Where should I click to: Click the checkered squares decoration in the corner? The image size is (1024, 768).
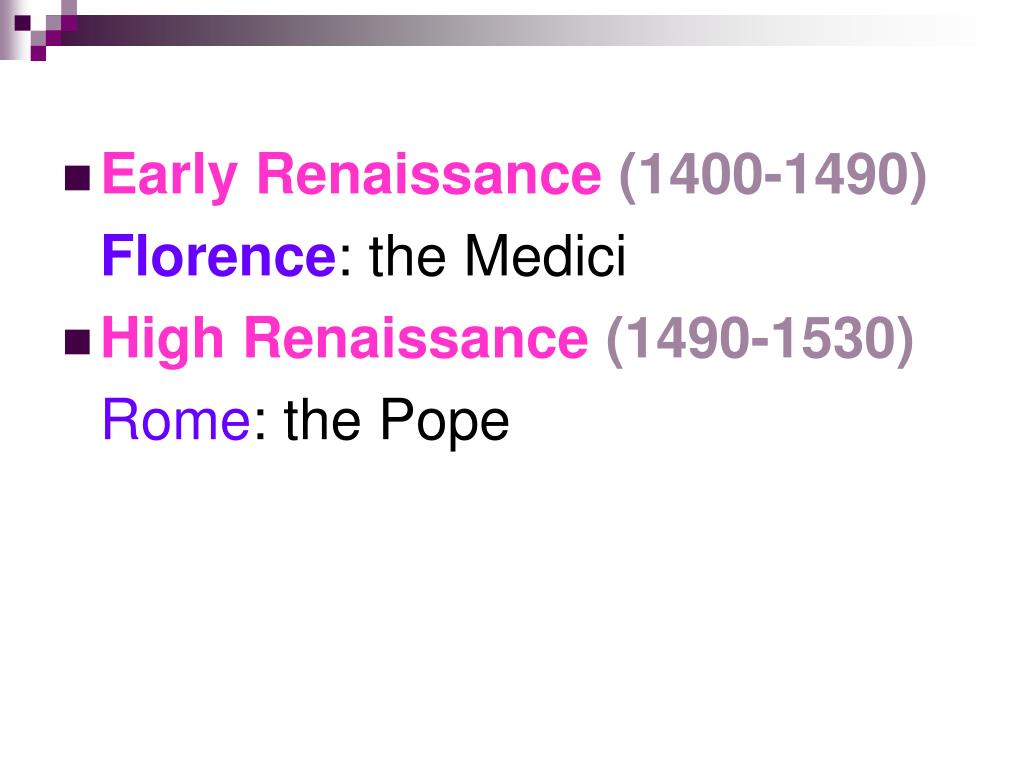click(x=38, y=30)
